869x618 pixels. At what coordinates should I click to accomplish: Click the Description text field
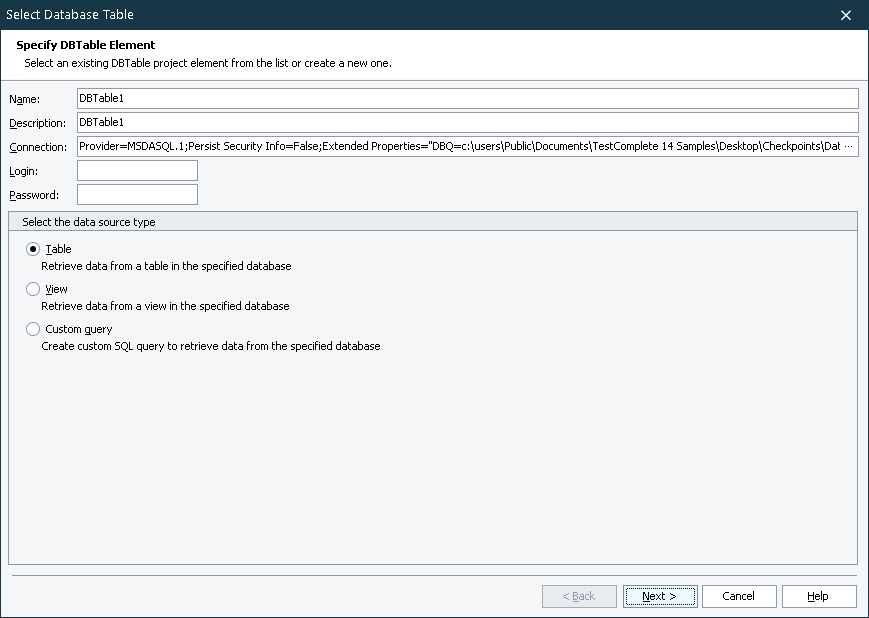467,122
